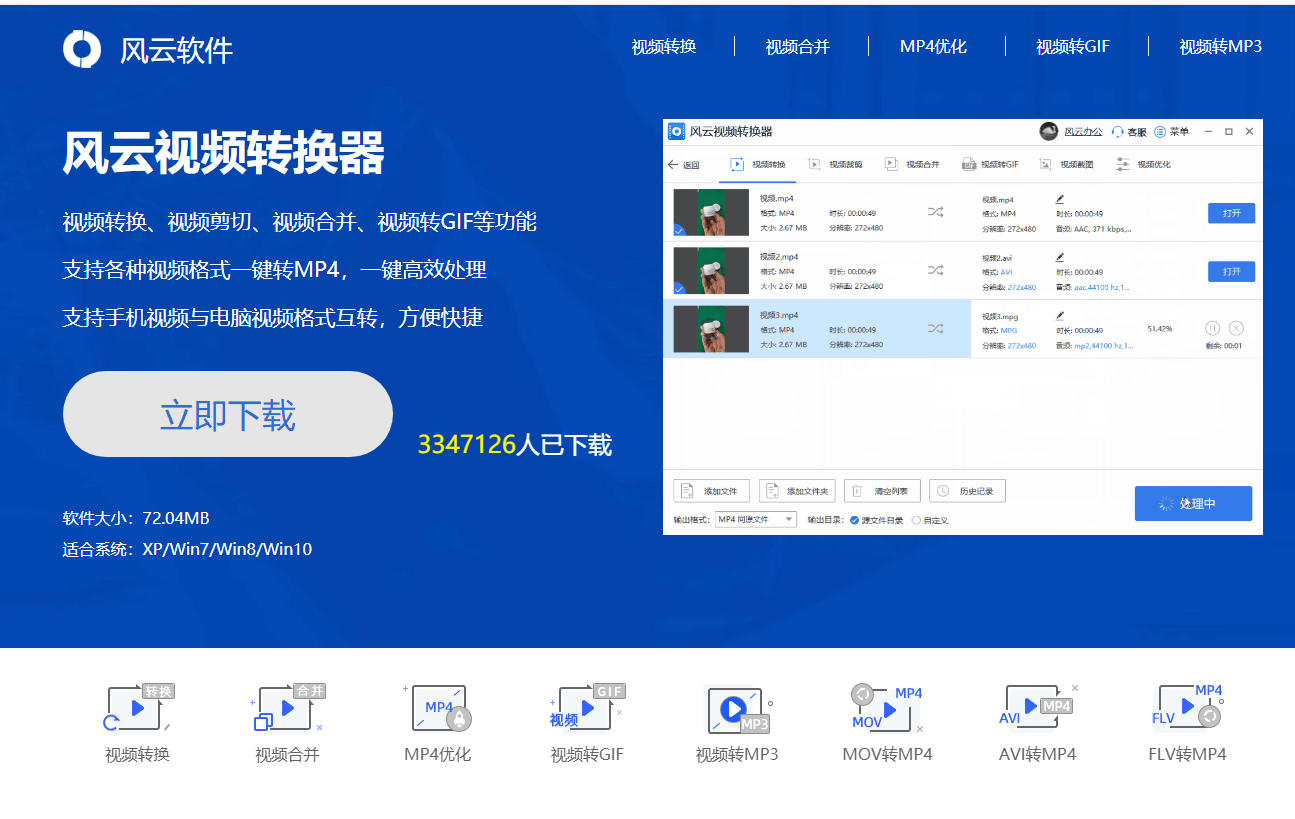Select the 源文件目录 output option
Viewport: 1295px width, 819px height.
click(876, 520)
